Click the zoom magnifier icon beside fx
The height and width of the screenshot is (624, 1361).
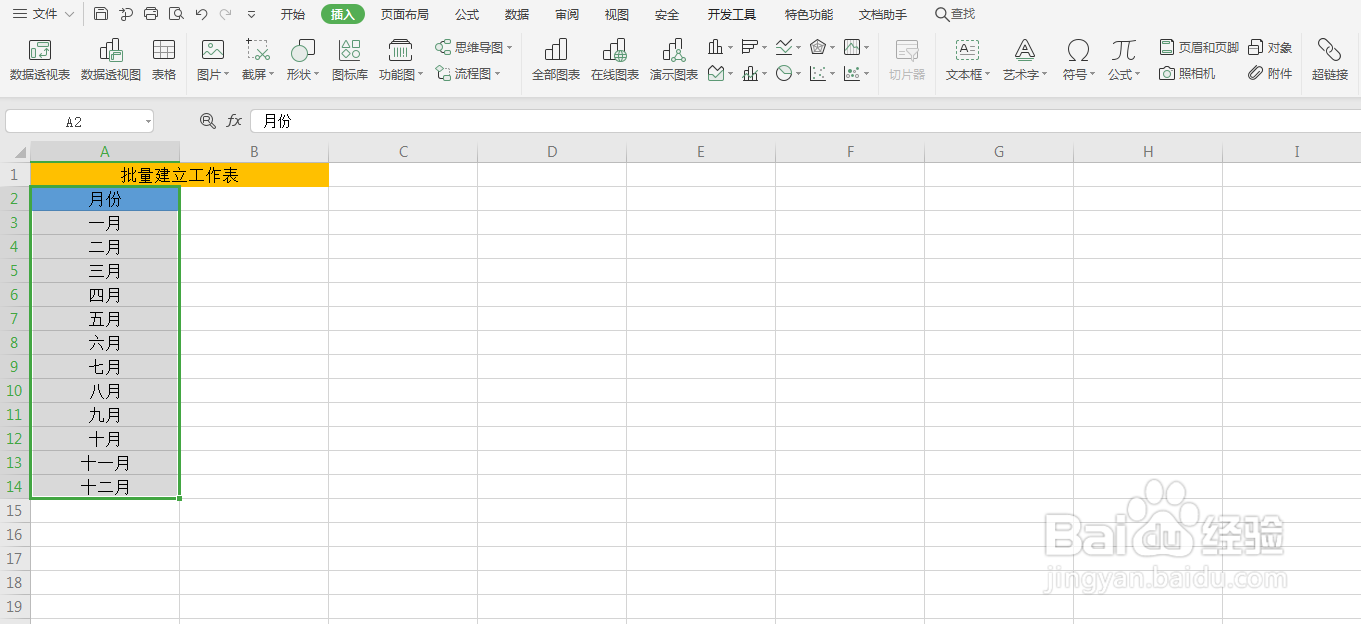(207, 121)
